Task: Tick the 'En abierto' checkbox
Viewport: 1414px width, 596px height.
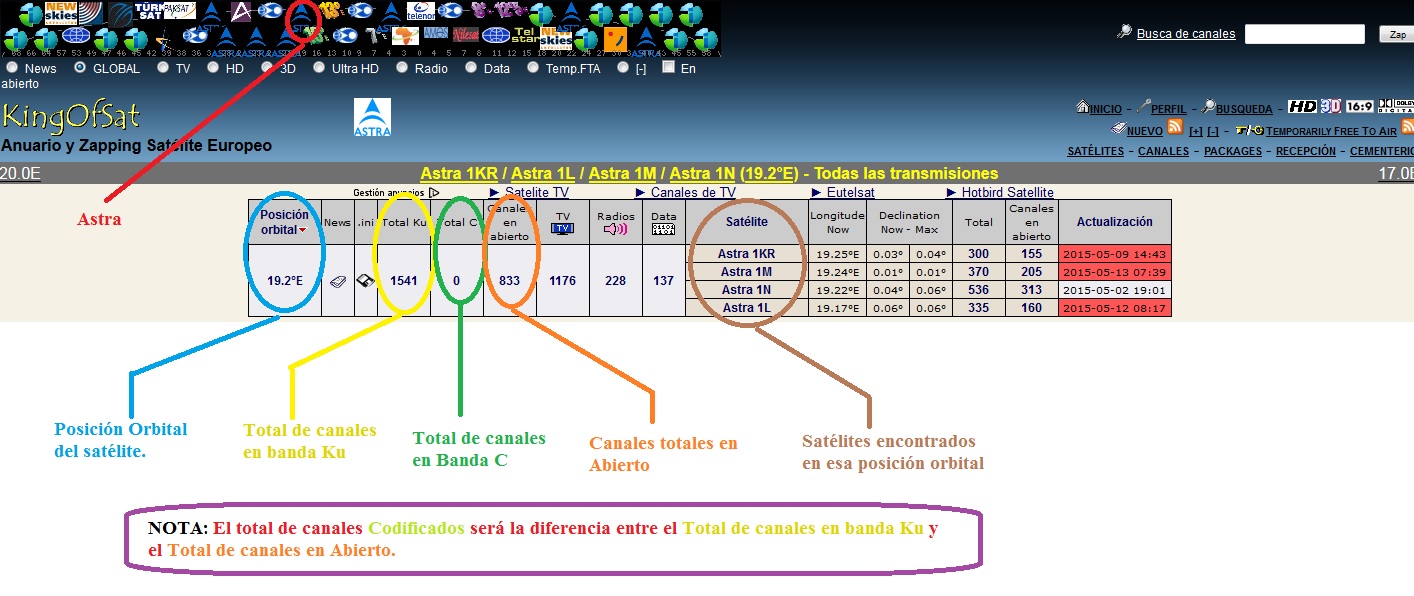Action: [668, 67]
